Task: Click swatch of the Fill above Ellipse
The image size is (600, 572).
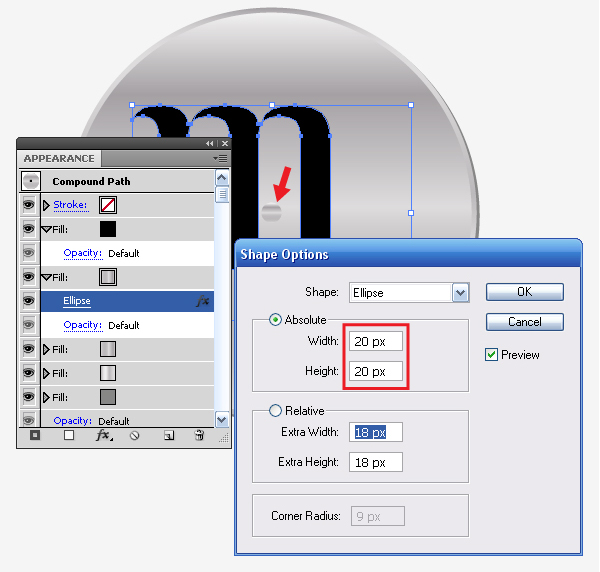Action: coord(108,277)
